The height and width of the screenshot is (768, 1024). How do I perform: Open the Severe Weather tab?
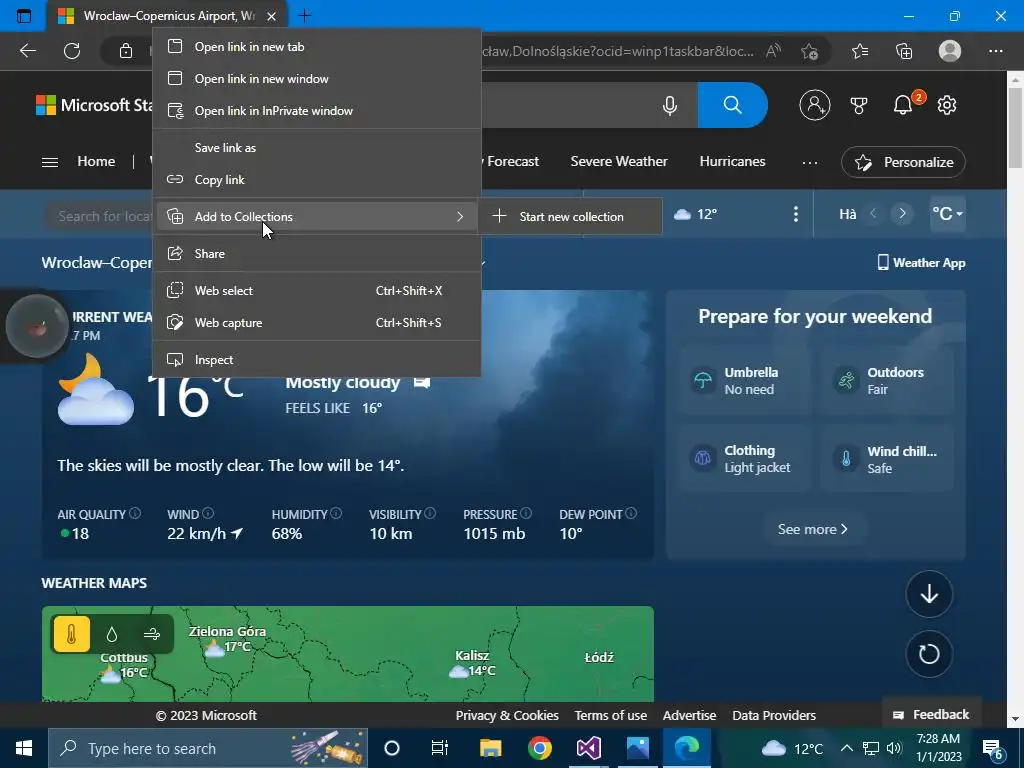click(618, 161)
